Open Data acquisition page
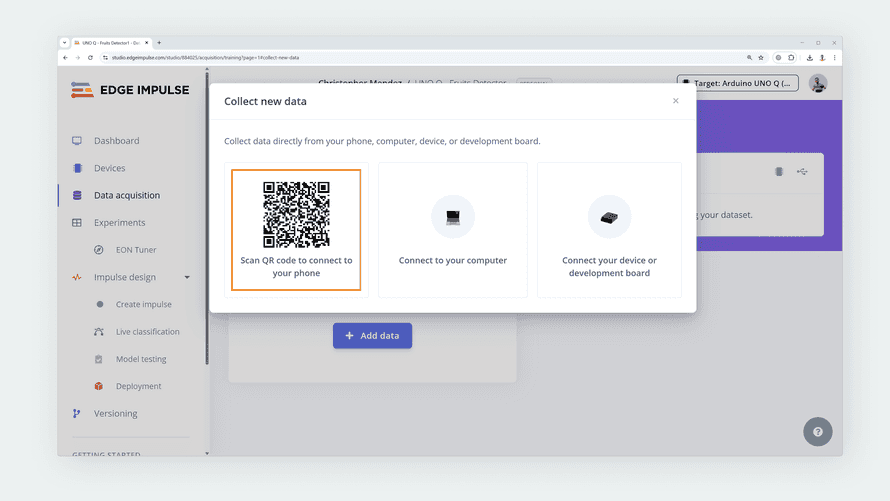Image resolution: width=890 pixels, height=501 pixels. (x=127, y=195)
